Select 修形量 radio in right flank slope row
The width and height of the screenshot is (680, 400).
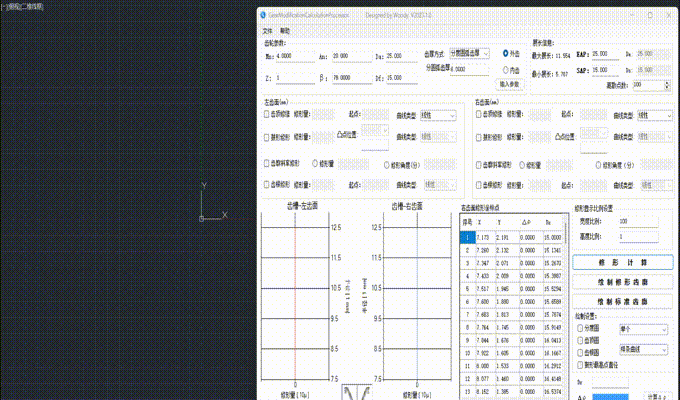point(522,165)
